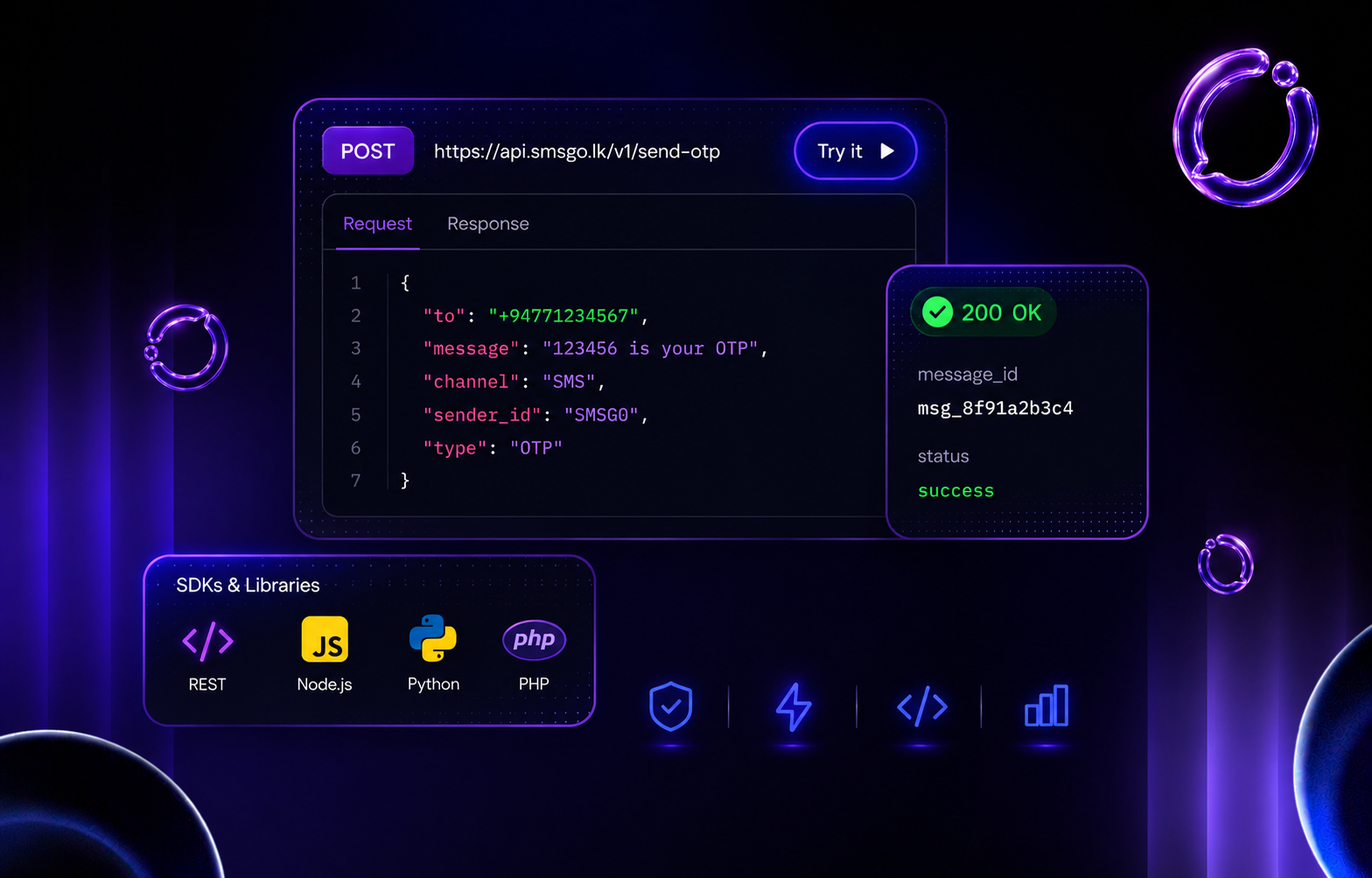Click the PHP label
This screenshot has width=1372, height=878.
point(534,684)
